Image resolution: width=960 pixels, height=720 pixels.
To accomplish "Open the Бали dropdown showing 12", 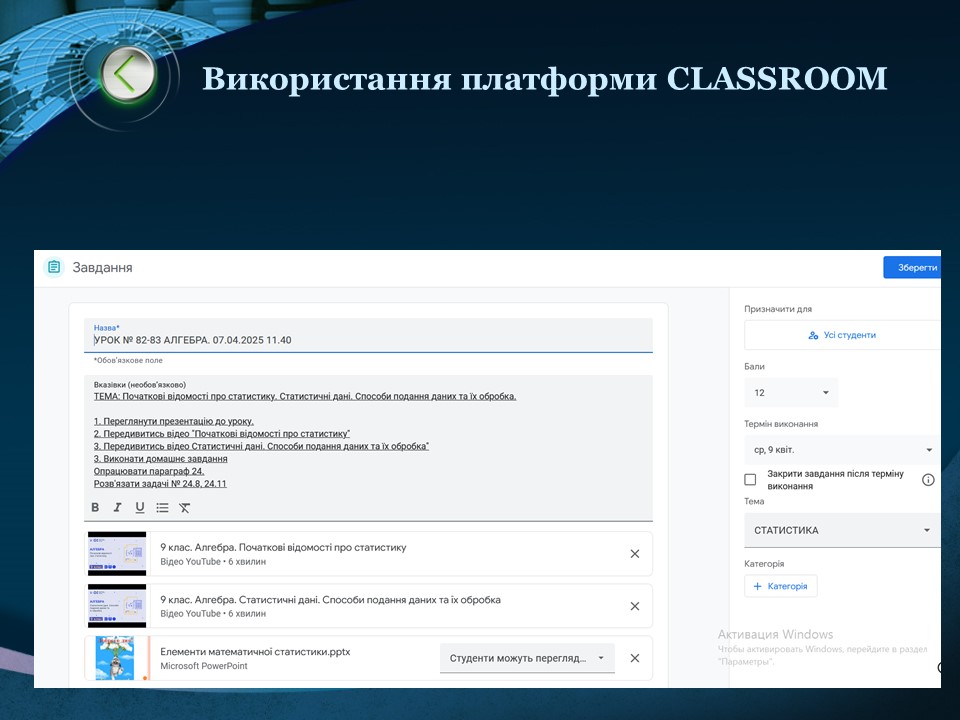I will 790,393.
